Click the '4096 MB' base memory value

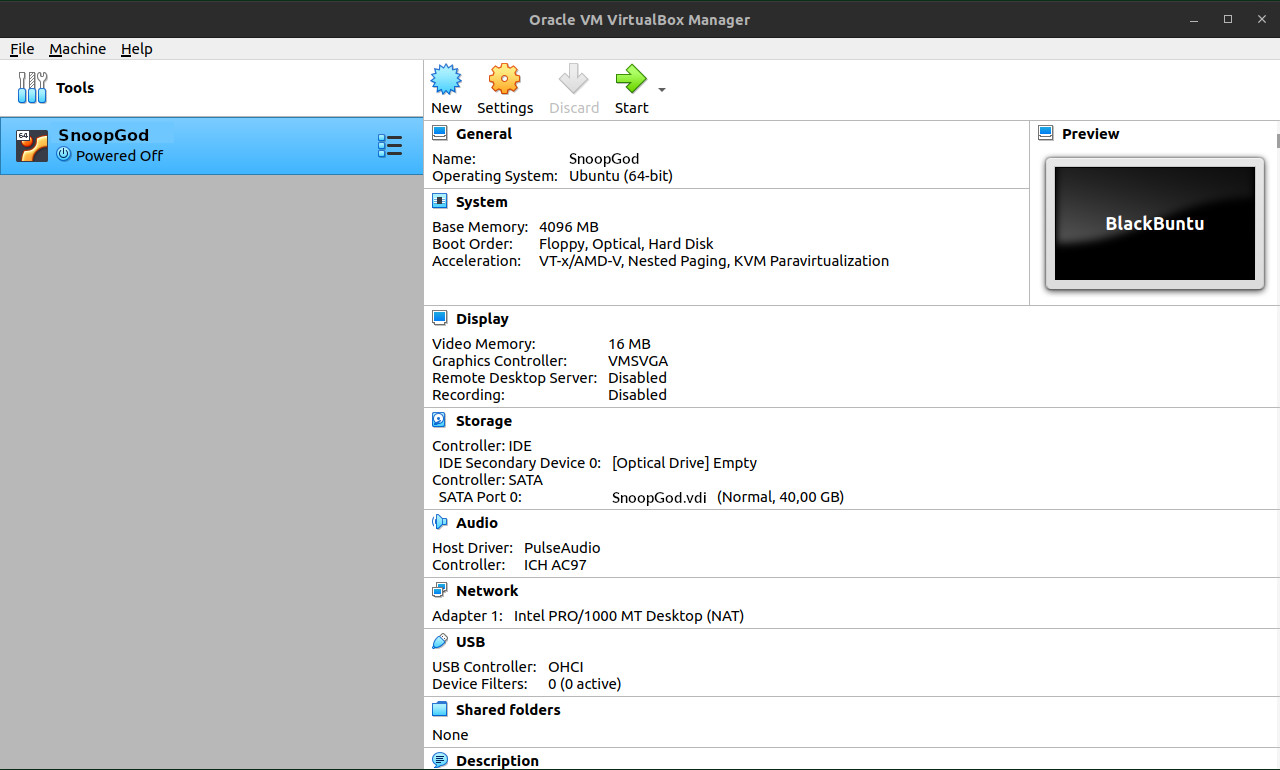pyautogui.click(x=569, y=227)
